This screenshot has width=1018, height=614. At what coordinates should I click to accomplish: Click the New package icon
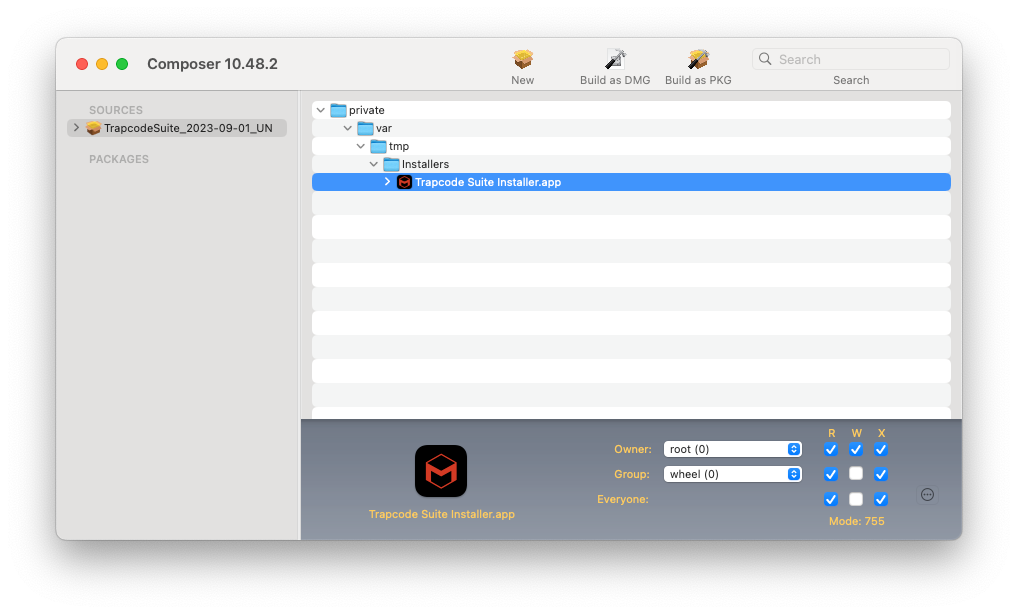(x=523, y=59)
